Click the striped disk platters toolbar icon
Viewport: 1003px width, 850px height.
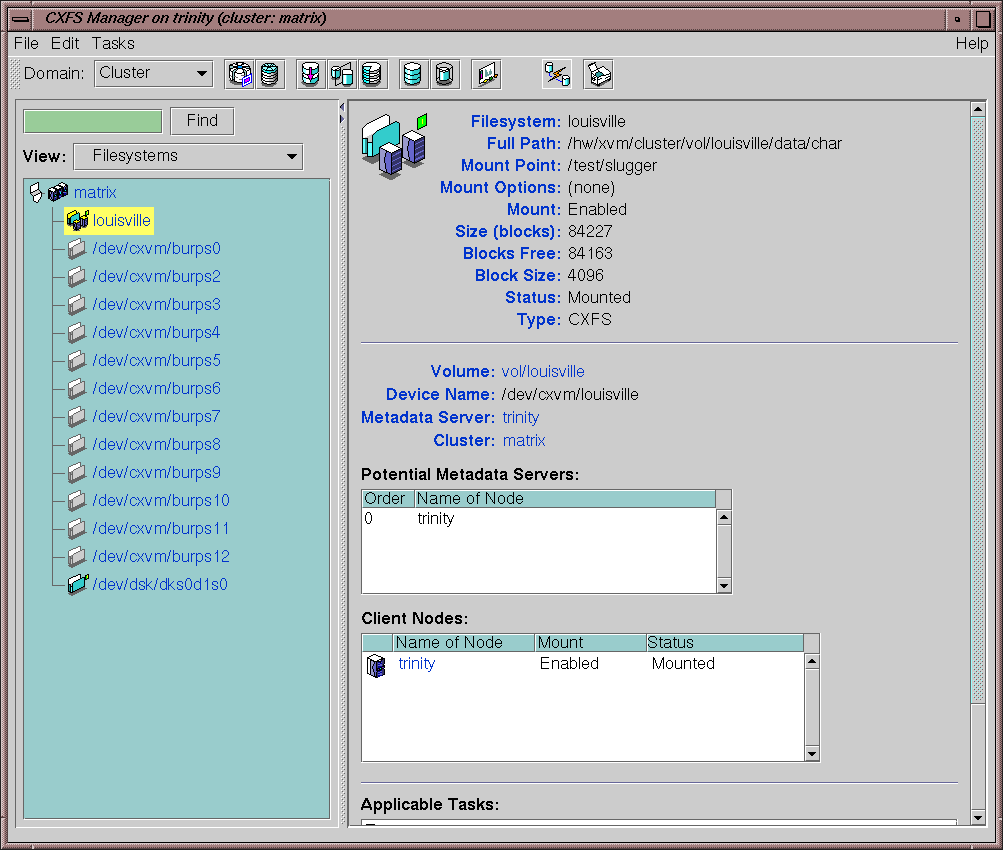coord(269,74)
